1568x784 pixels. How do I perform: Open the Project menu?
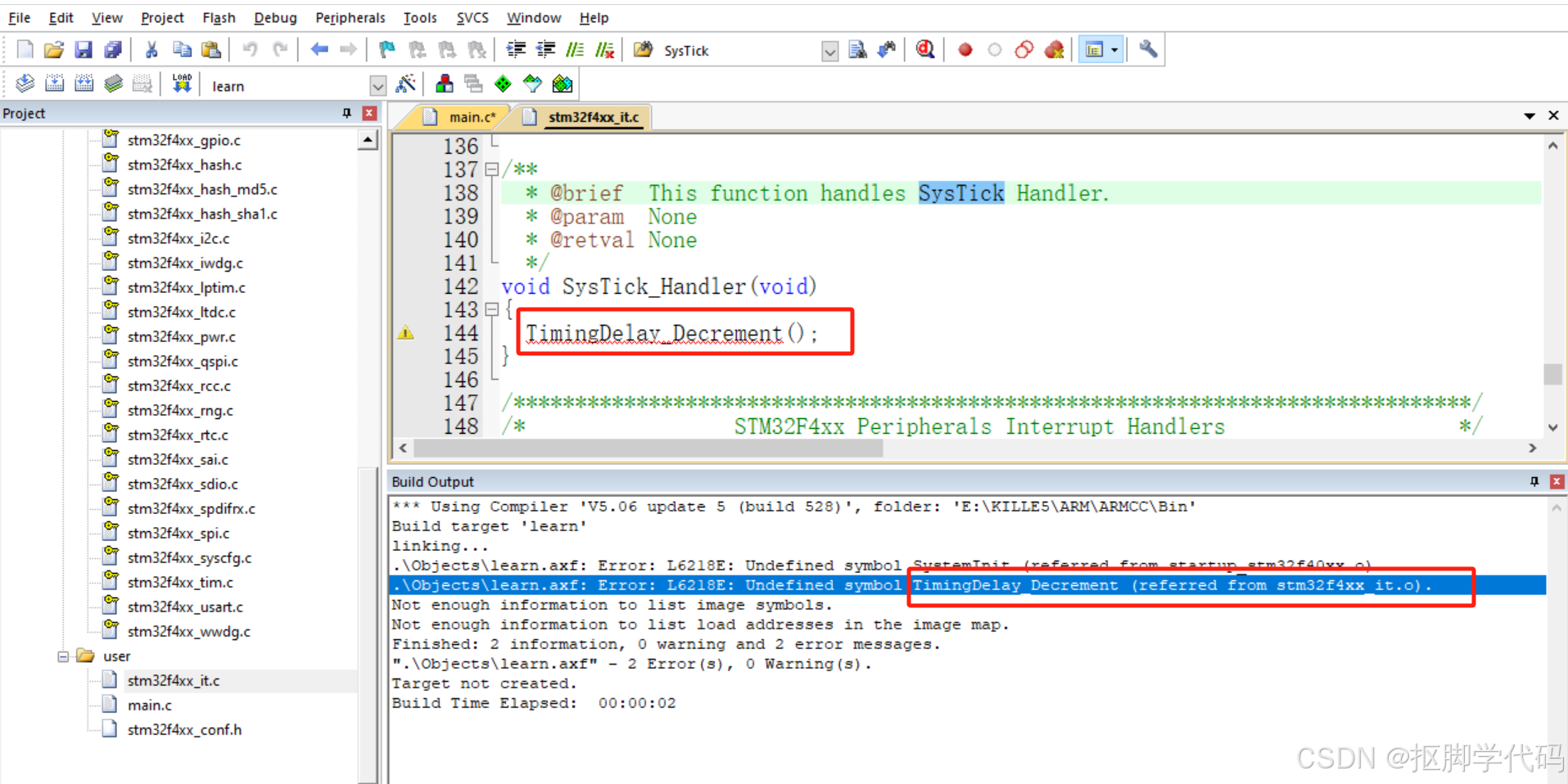tap(162, 17)
